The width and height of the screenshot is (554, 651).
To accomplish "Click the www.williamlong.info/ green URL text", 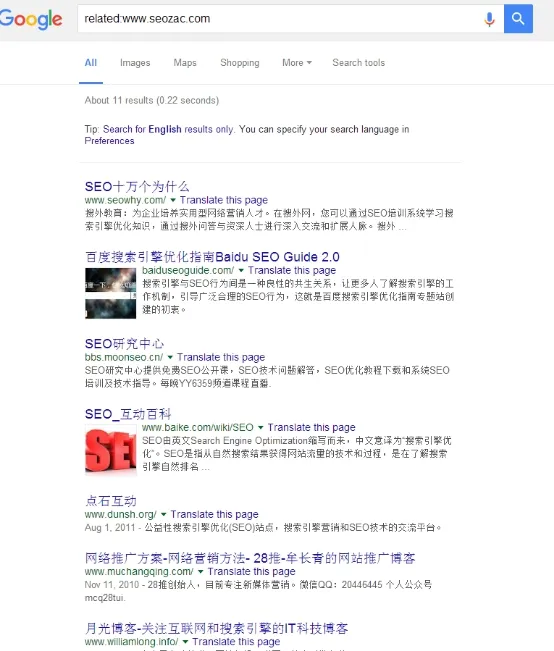I will point(132,642).
